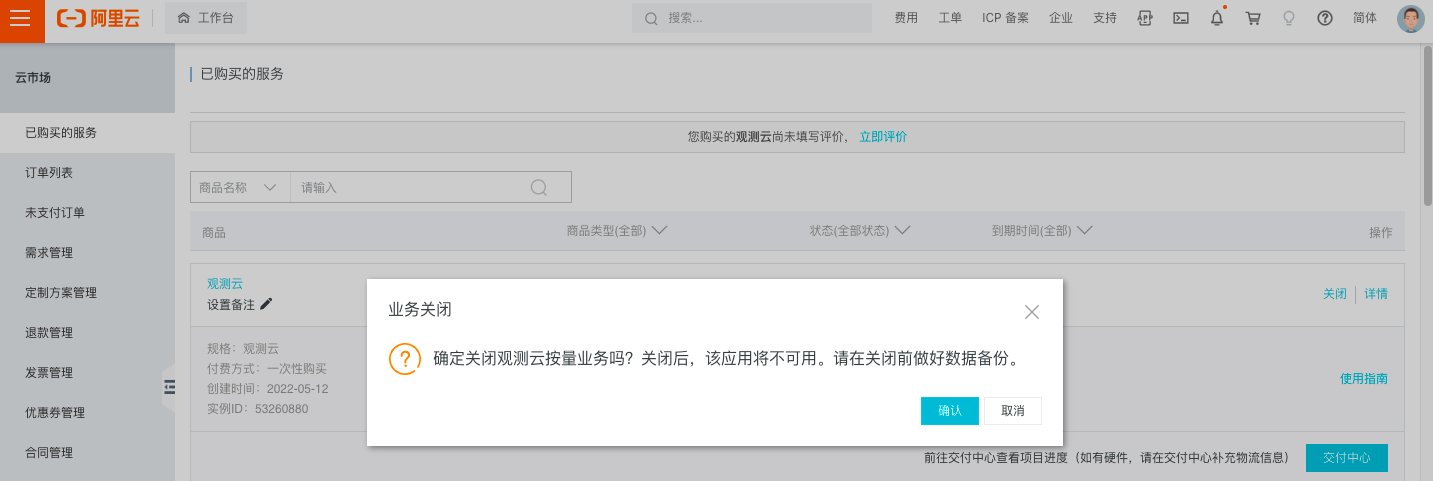Open the 工作台 workbench button

pos(205,18)
